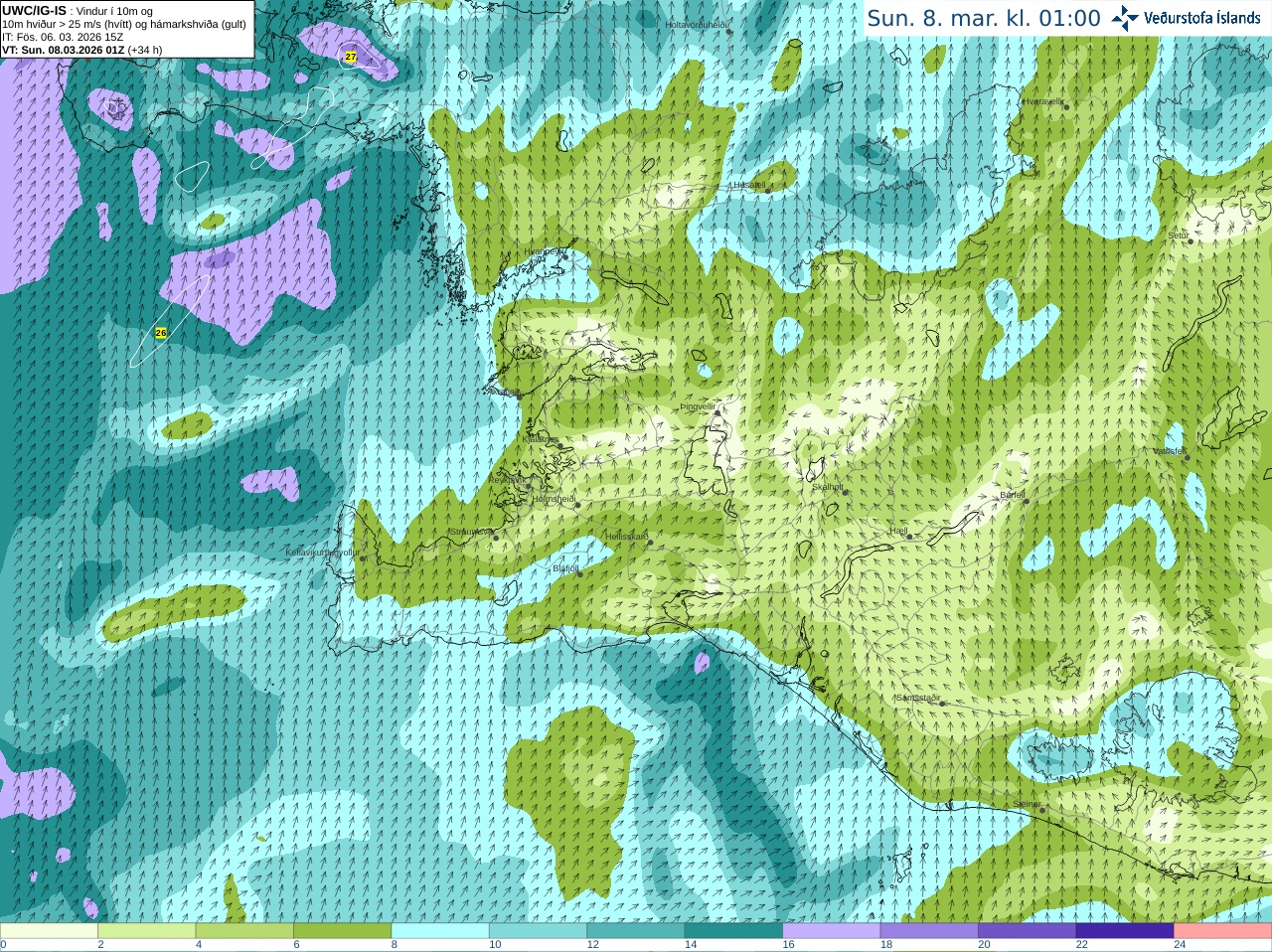Viewport: 1272px width, 952px height.
Task: Select the 22–24 m/s deep indigo legend swatch
Action: pyautogui.click(x=1126, y=931)
